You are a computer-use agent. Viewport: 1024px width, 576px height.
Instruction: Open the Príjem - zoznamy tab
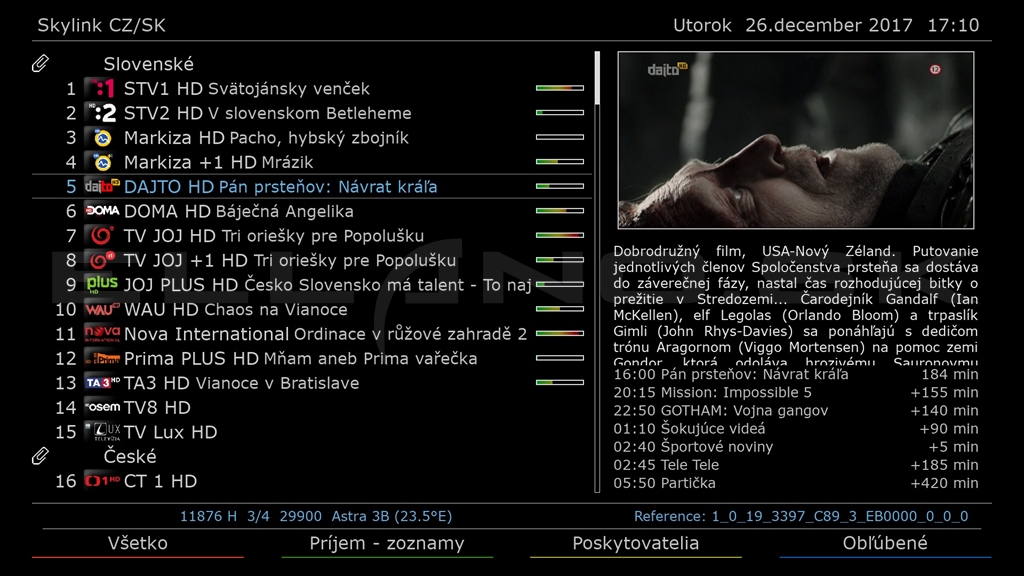point(387,544)
